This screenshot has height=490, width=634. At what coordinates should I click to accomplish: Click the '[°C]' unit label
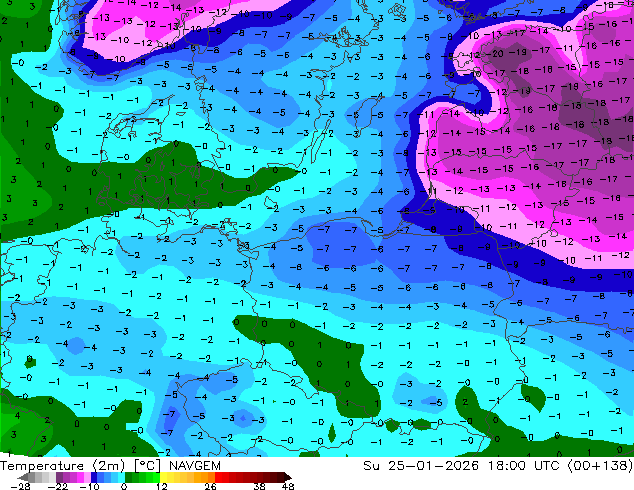click(147, 466)
